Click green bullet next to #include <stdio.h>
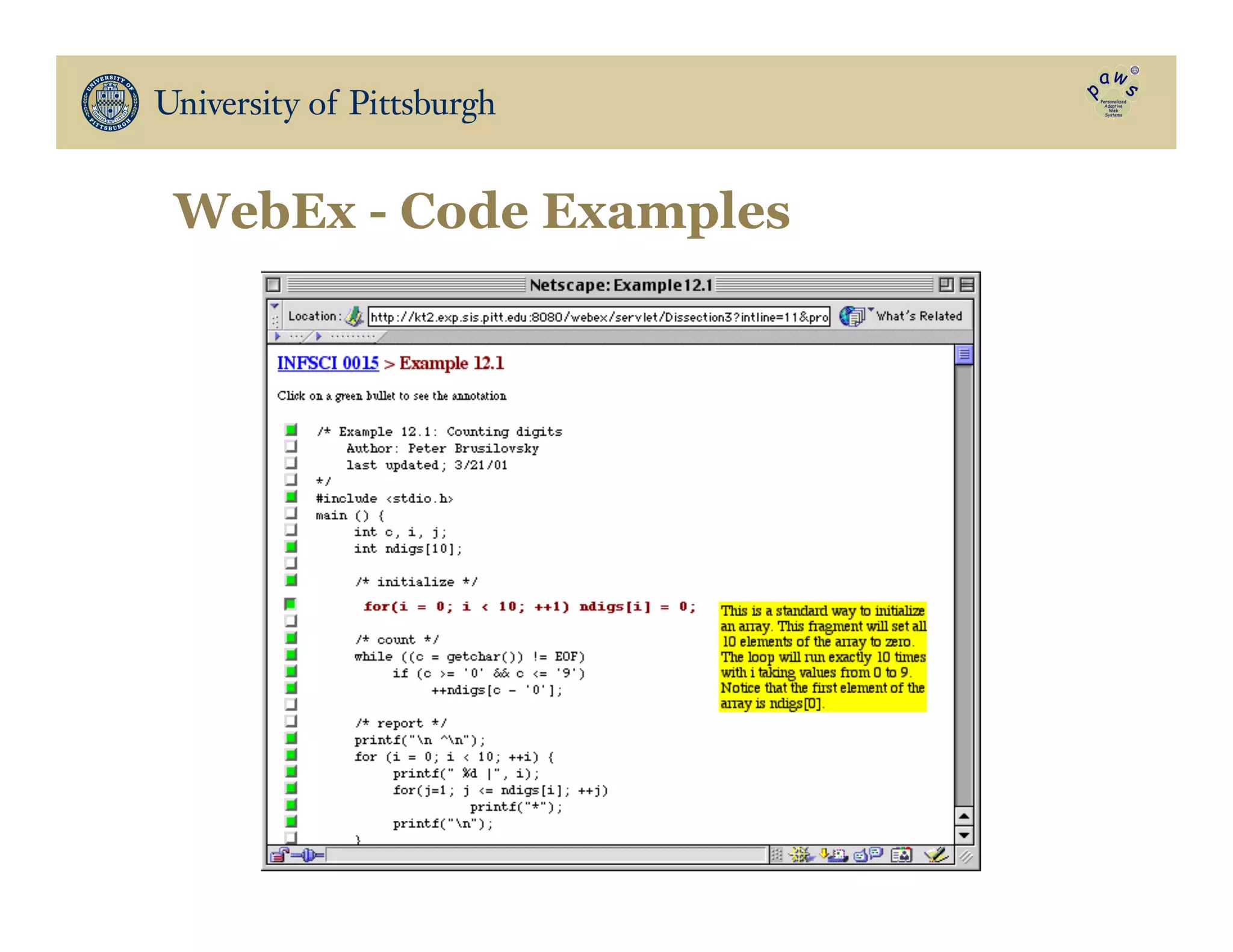Image resolution: width=1233 pixels, height=952 pixels. [x=291, y=496]
